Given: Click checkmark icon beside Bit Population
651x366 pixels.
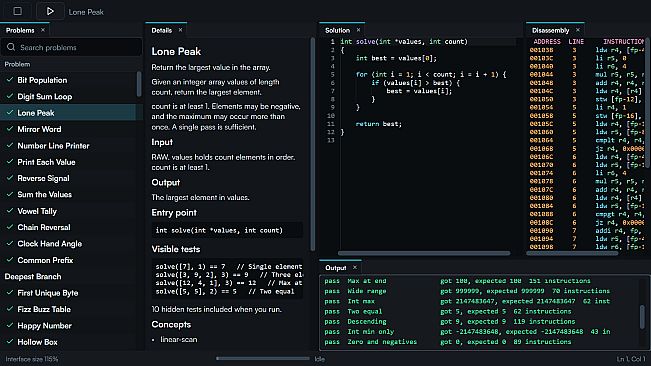Looking at the screenshot, I should coord(10,80).
